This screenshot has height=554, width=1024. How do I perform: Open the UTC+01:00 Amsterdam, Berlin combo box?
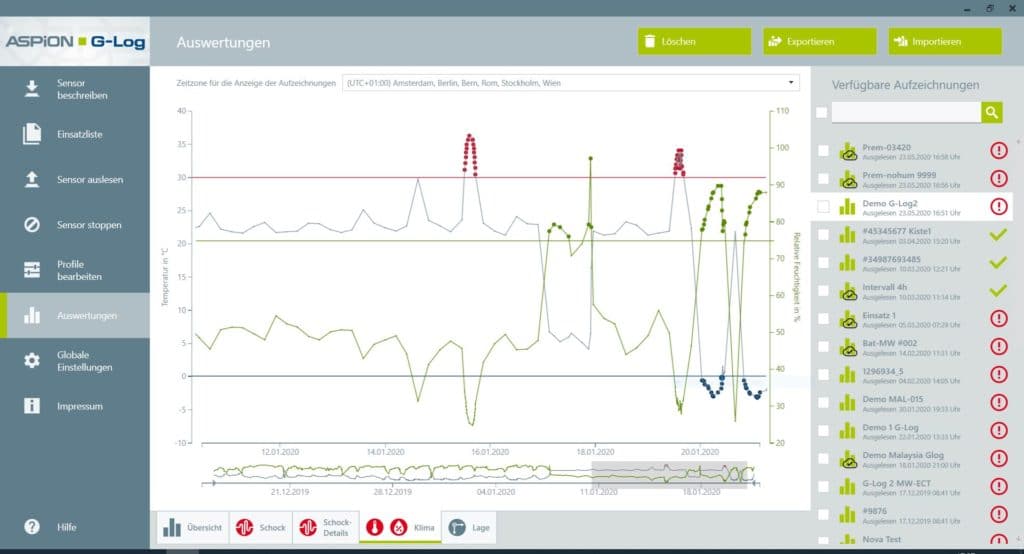(x=571, y=83)
